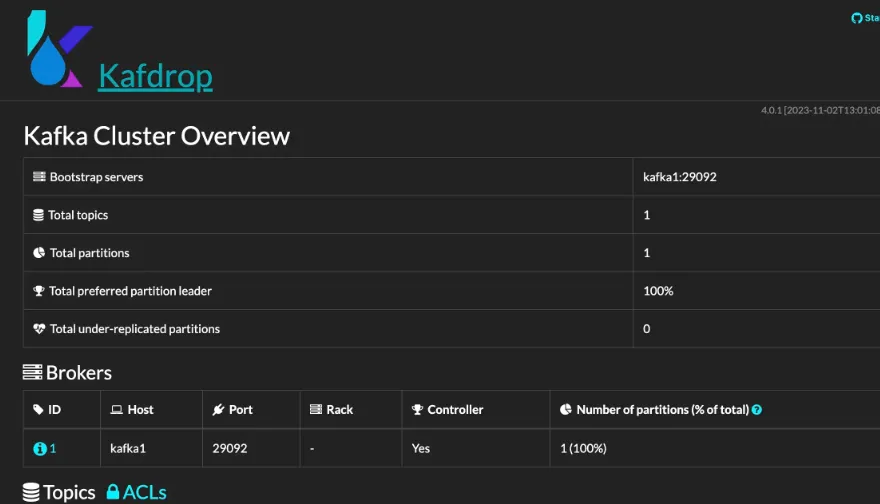Click the under-replicated partitions heartbeat icon
This screenshot has height=504, width=880.
(39, 329)
